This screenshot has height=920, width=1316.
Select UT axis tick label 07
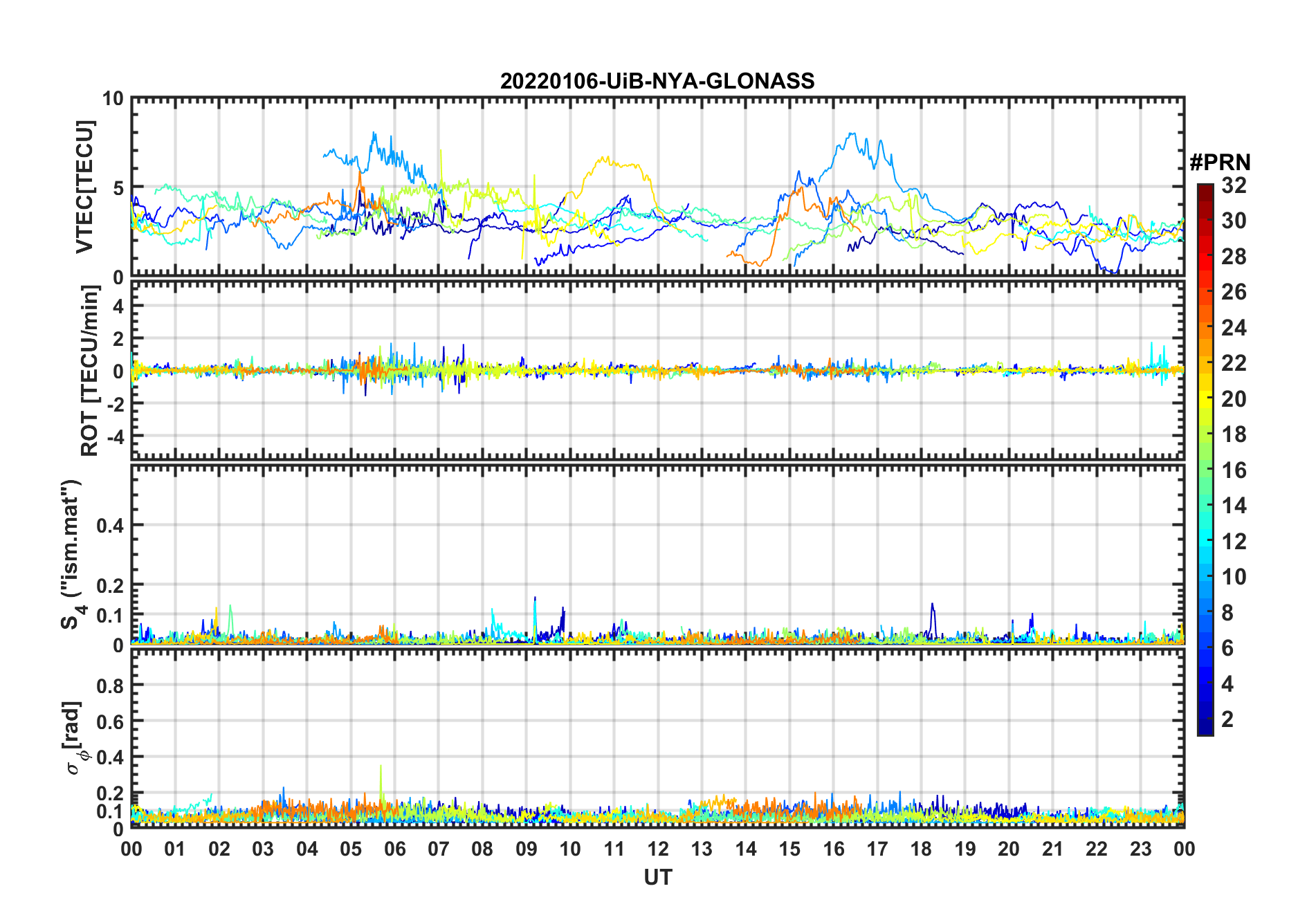[439, 849]
